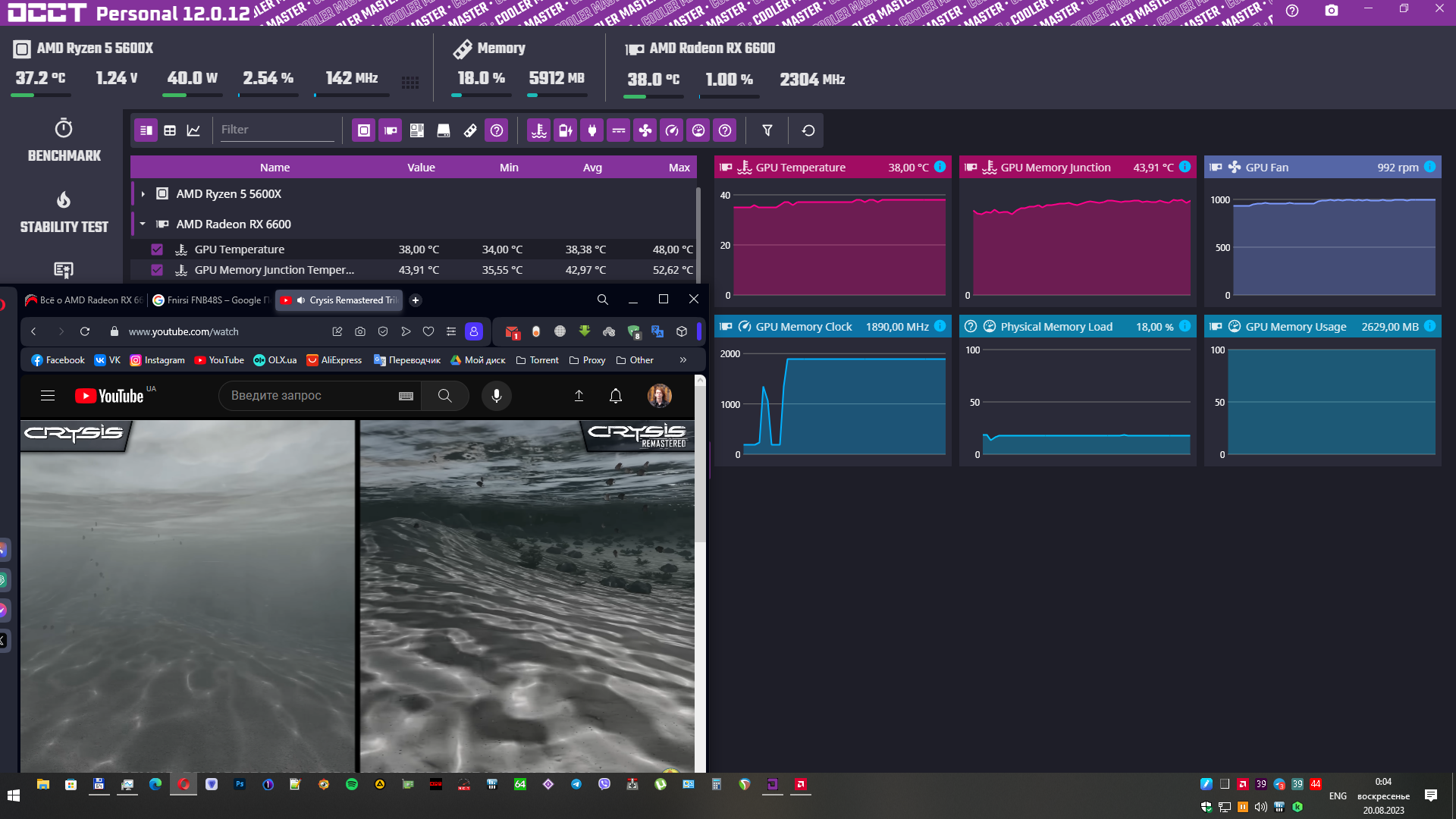The width and height of the screenshot is (1456, 819).
Task: Toggle the fan sensor filter icon
Action: coord(645,130)
